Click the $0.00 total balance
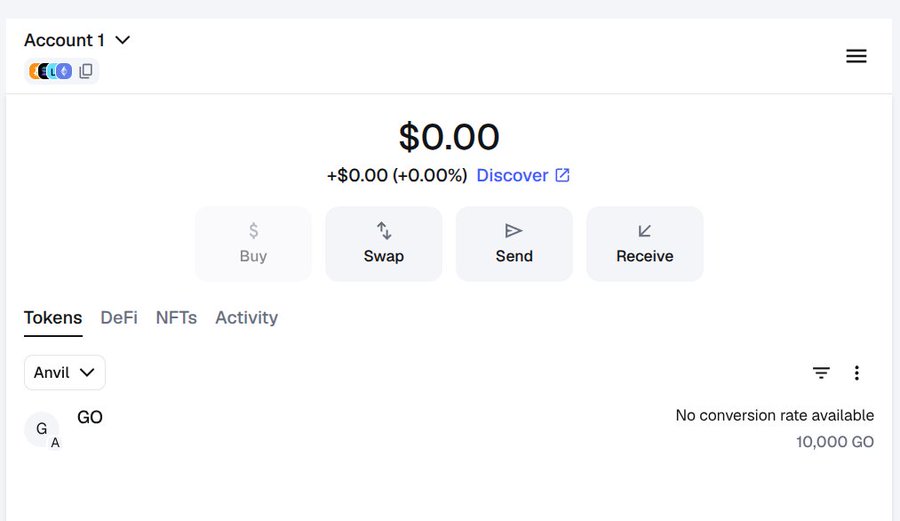The image size is (900, 521). (449, 137)
